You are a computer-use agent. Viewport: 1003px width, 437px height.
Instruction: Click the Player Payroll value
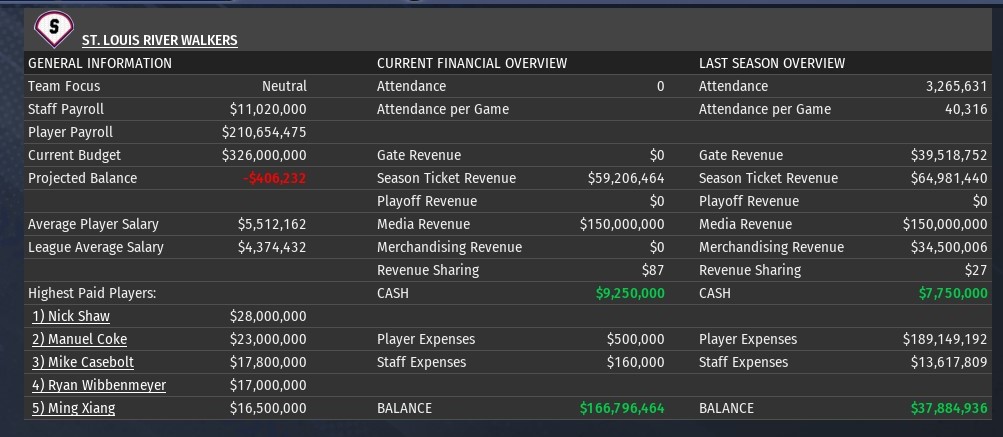[264, 132]
